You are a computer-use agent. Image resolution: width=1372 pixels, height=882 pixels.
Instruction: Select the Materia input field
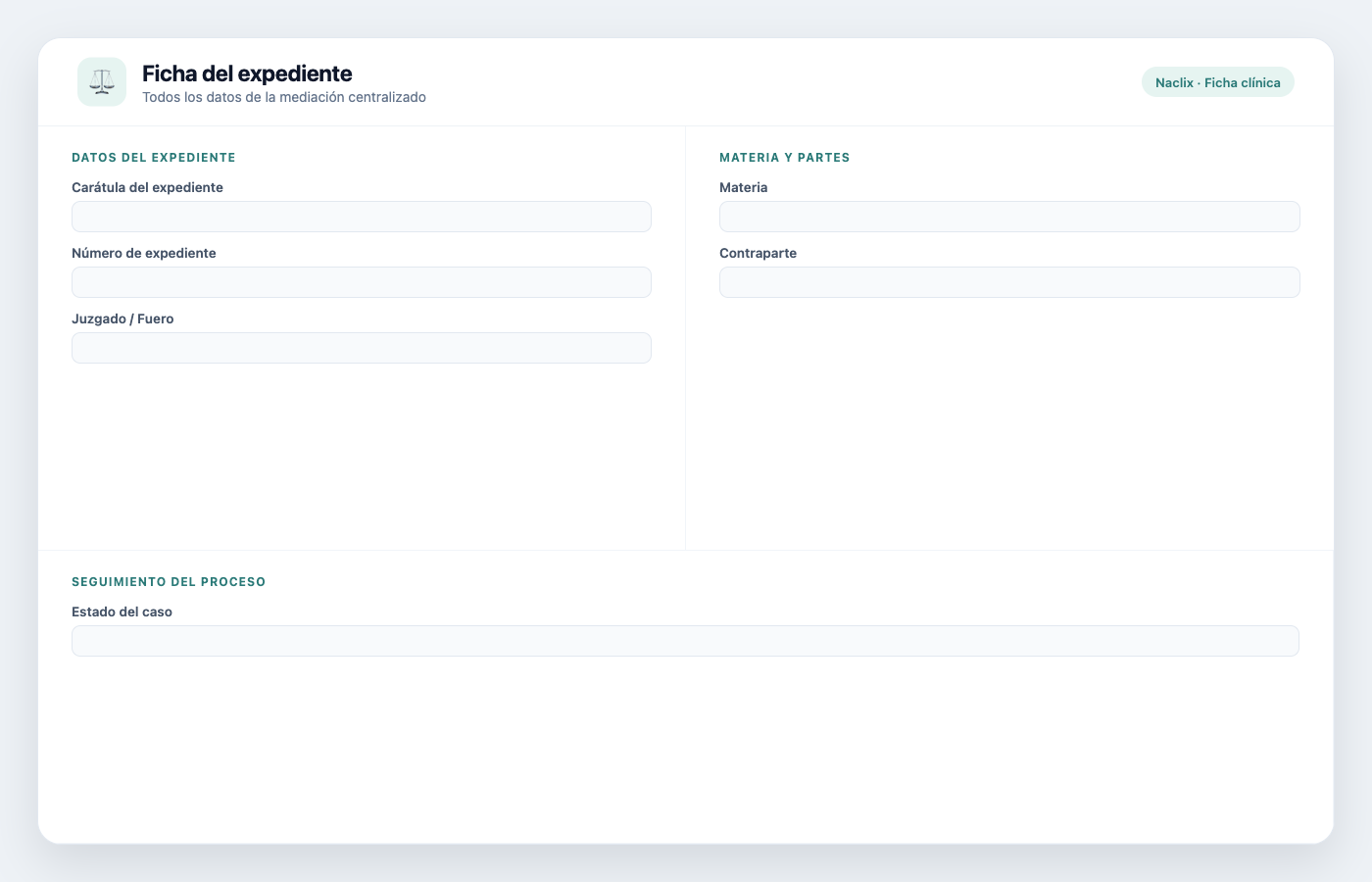1009,217
